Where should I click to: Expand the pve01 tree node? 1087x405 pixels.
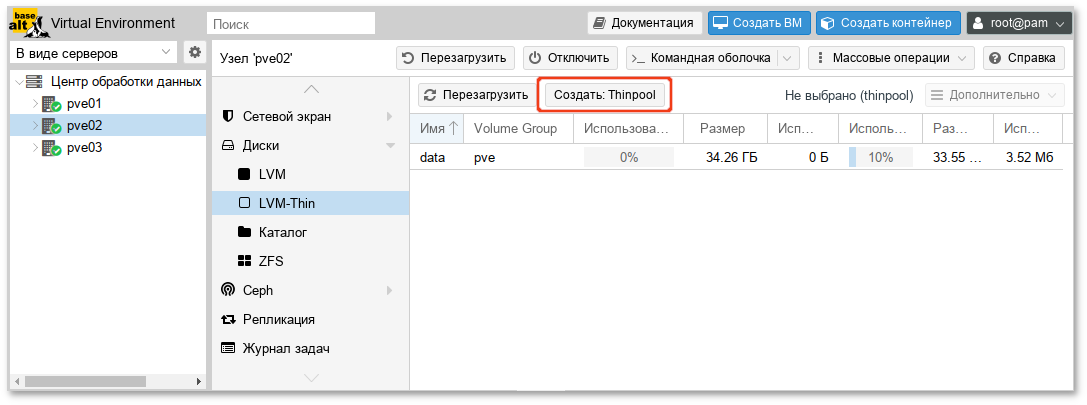[x=37, y=104]
